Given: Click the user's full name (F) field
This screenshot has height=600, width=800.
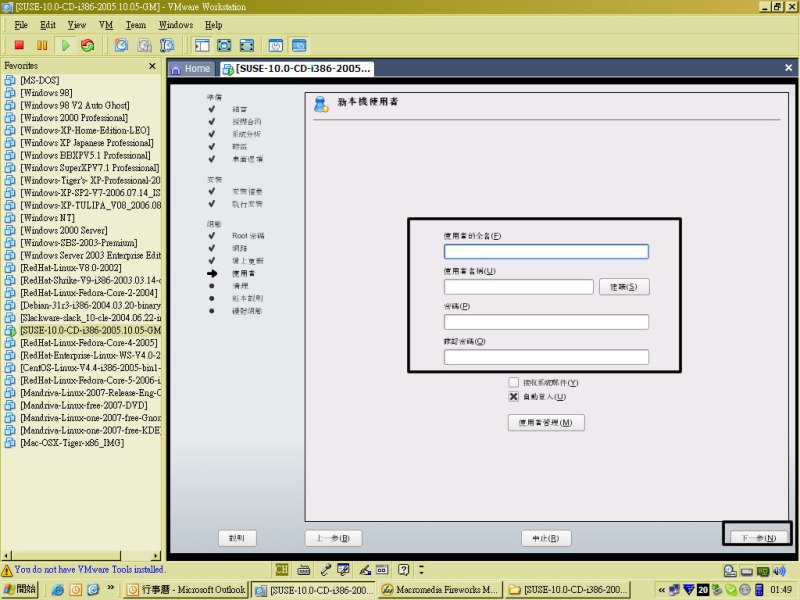Looking at the screenshot, I should [546, 252].
